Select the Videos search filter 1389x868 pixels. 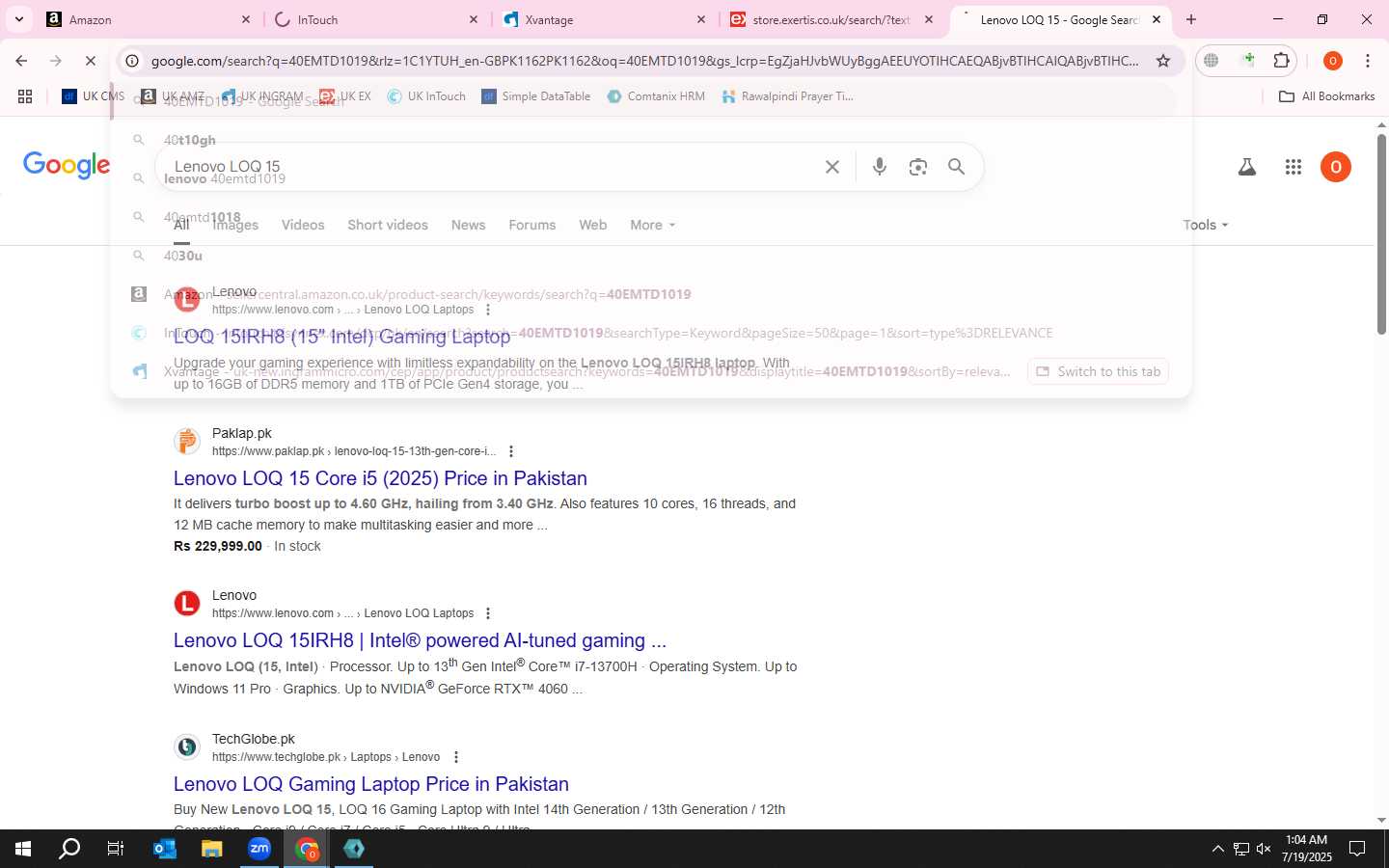(x=303, y=225)
